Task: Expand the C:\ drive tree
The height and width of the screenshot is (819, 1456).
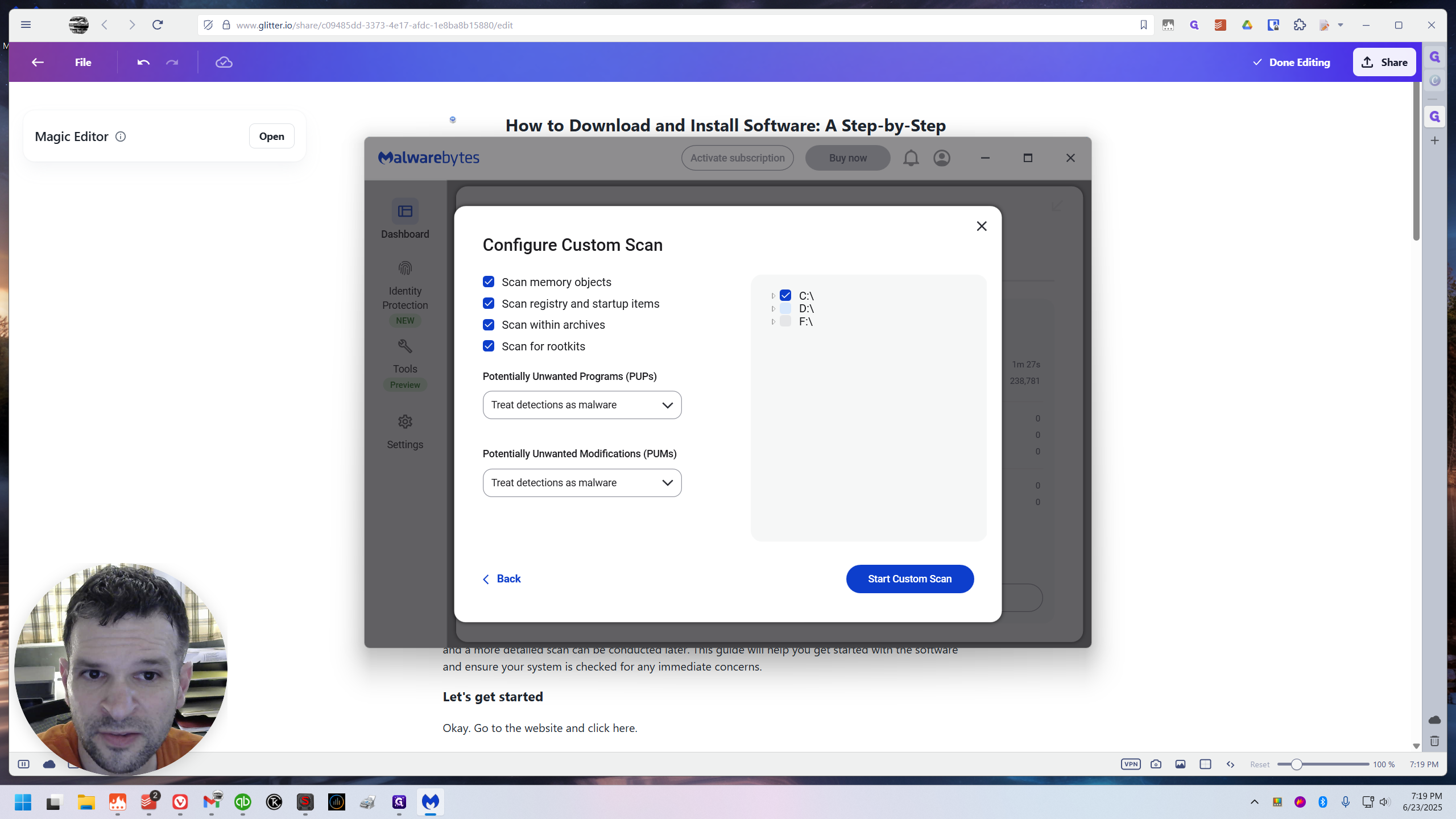Action: (x=773, y=296)
